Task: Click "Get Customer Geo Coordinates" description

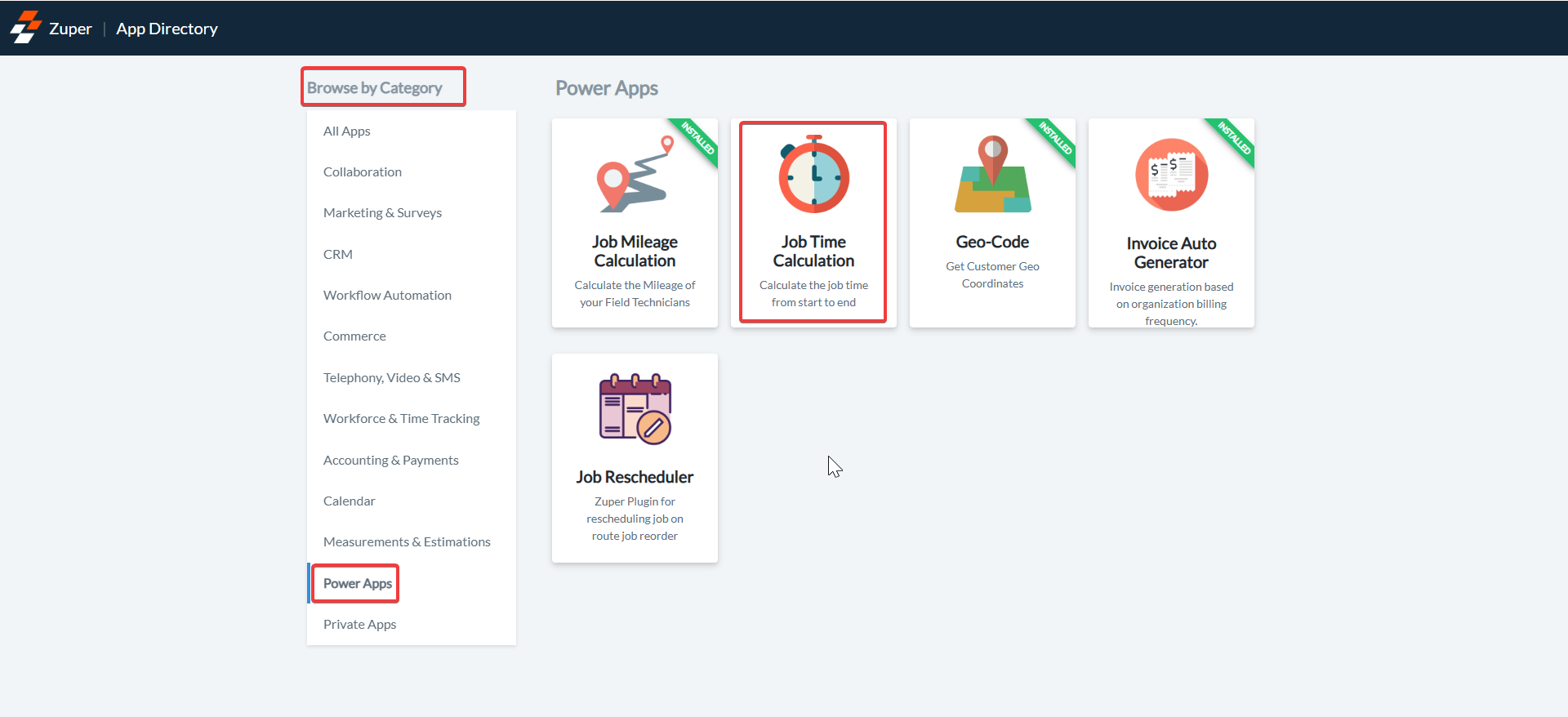Action: coord(992,274)
